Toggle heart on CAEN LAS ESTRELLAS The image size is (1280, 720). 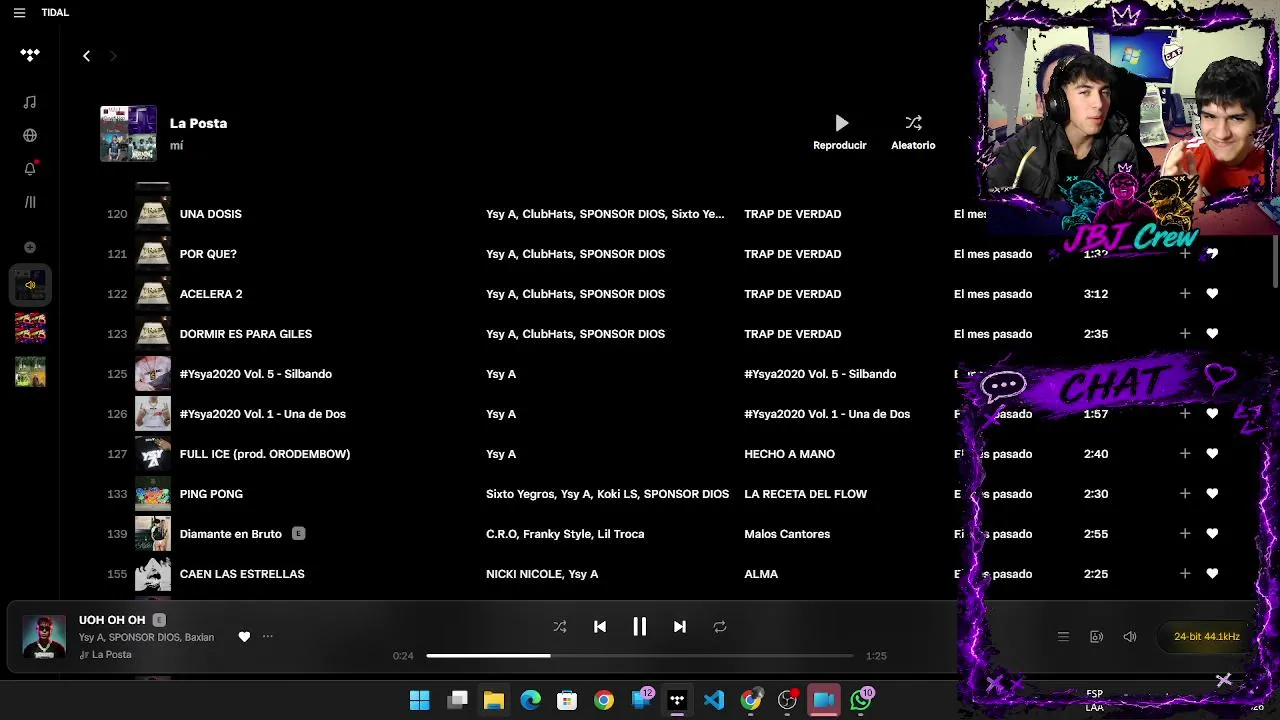[1212, 574]
